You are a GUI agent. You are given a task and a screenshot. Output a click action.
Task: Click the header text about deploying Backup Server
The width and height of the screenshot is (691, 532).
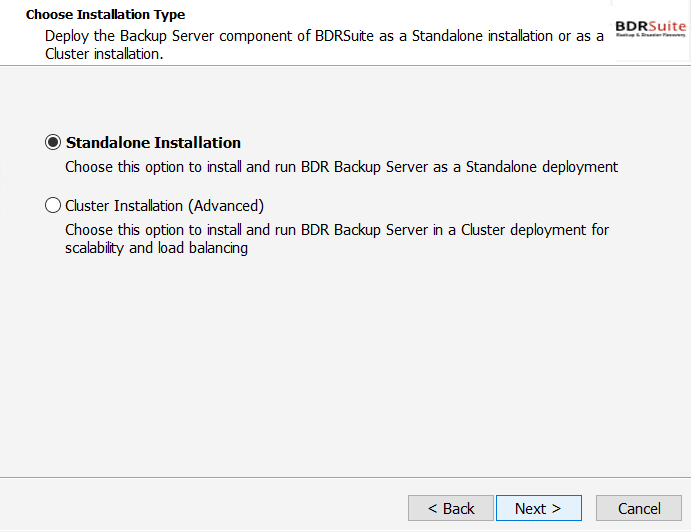(324, 45)
